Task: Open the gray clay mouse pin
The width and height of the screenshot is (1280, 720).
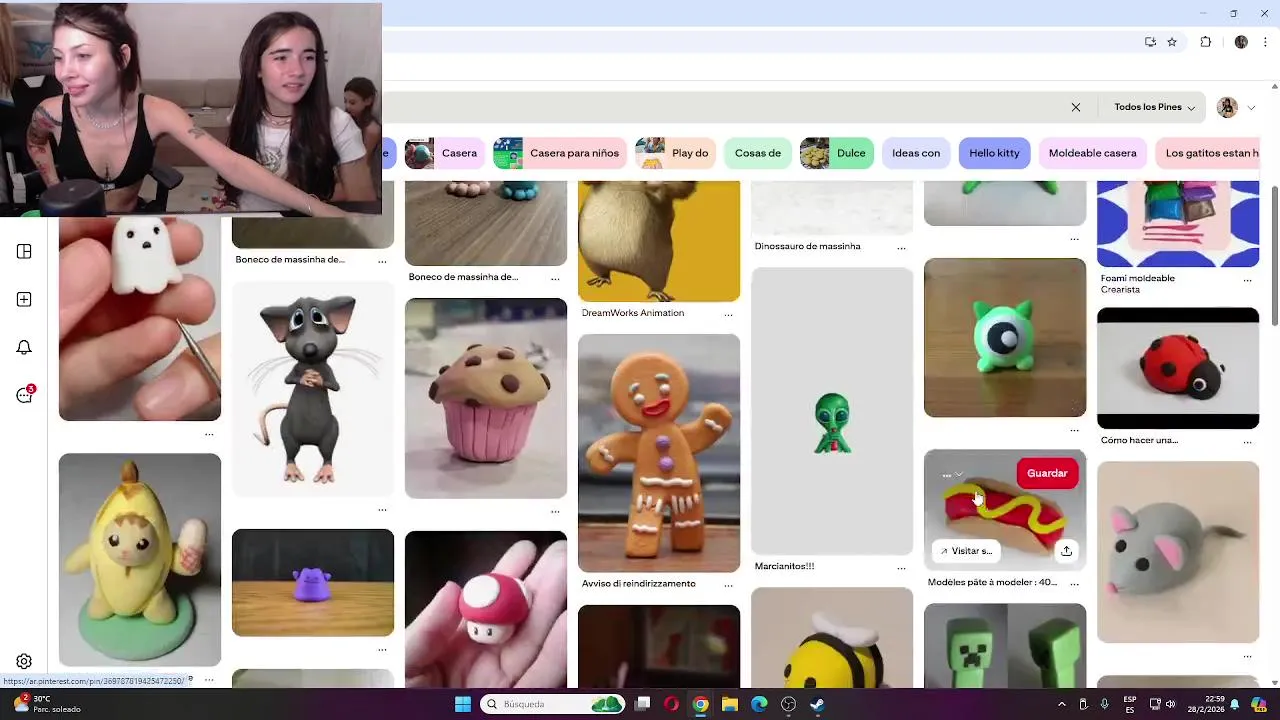Action: 1178,552
